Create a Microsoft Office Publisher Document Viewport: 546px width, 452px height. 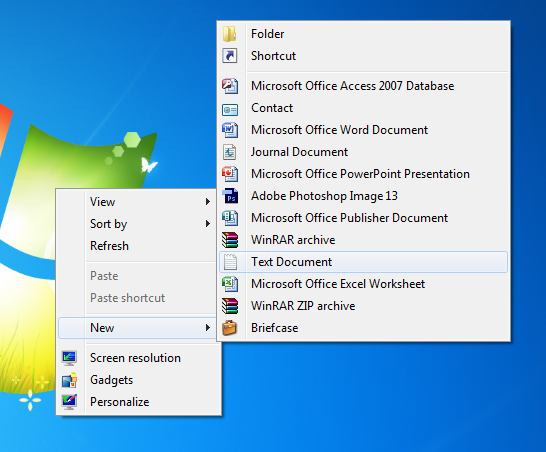364,218
